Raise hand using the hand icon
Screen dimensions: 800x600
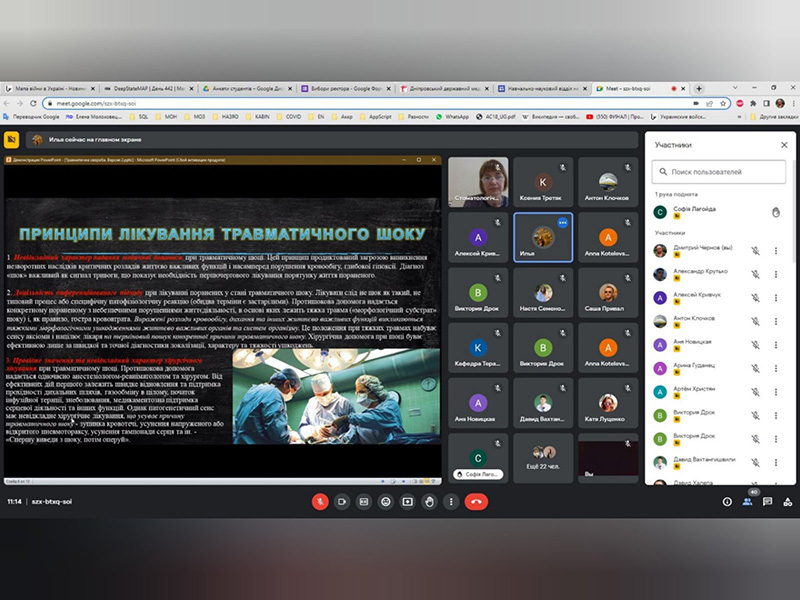pos(429,501)
